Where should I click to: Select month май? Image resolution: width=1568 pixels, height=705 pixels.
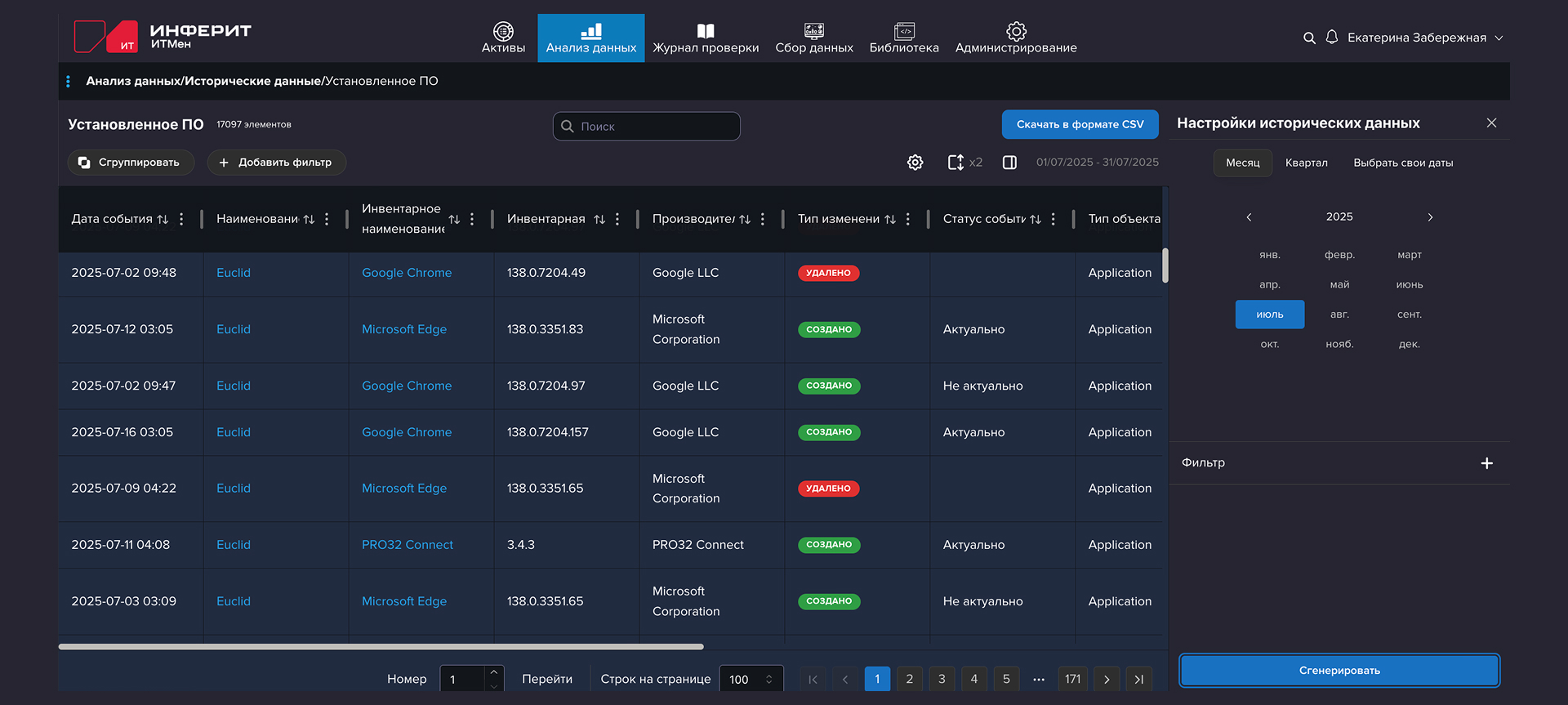tap(1339, 284)
